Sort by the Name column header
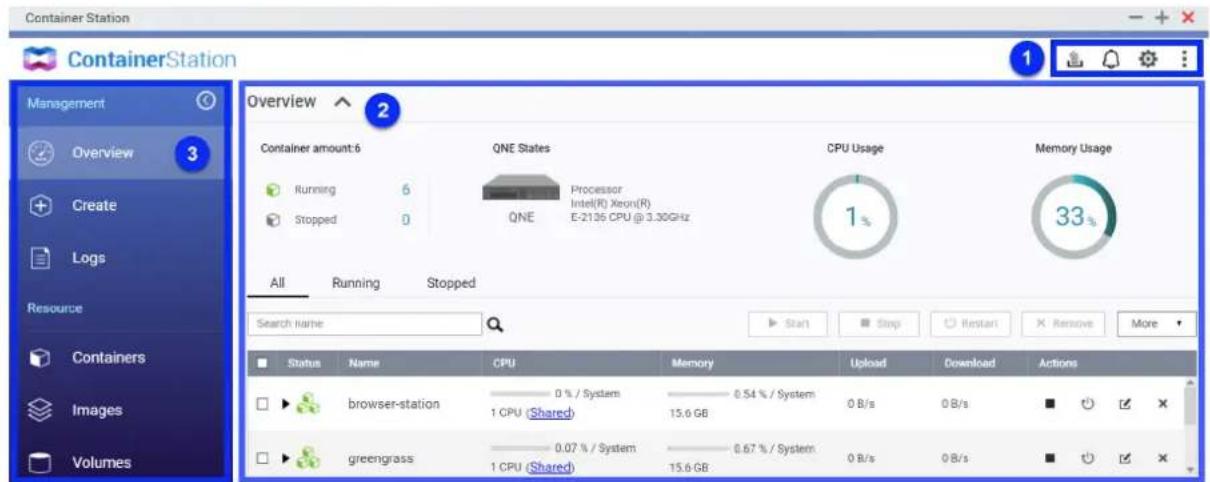Viewport: 1210px width, 482px height. (x=362, y=364)
